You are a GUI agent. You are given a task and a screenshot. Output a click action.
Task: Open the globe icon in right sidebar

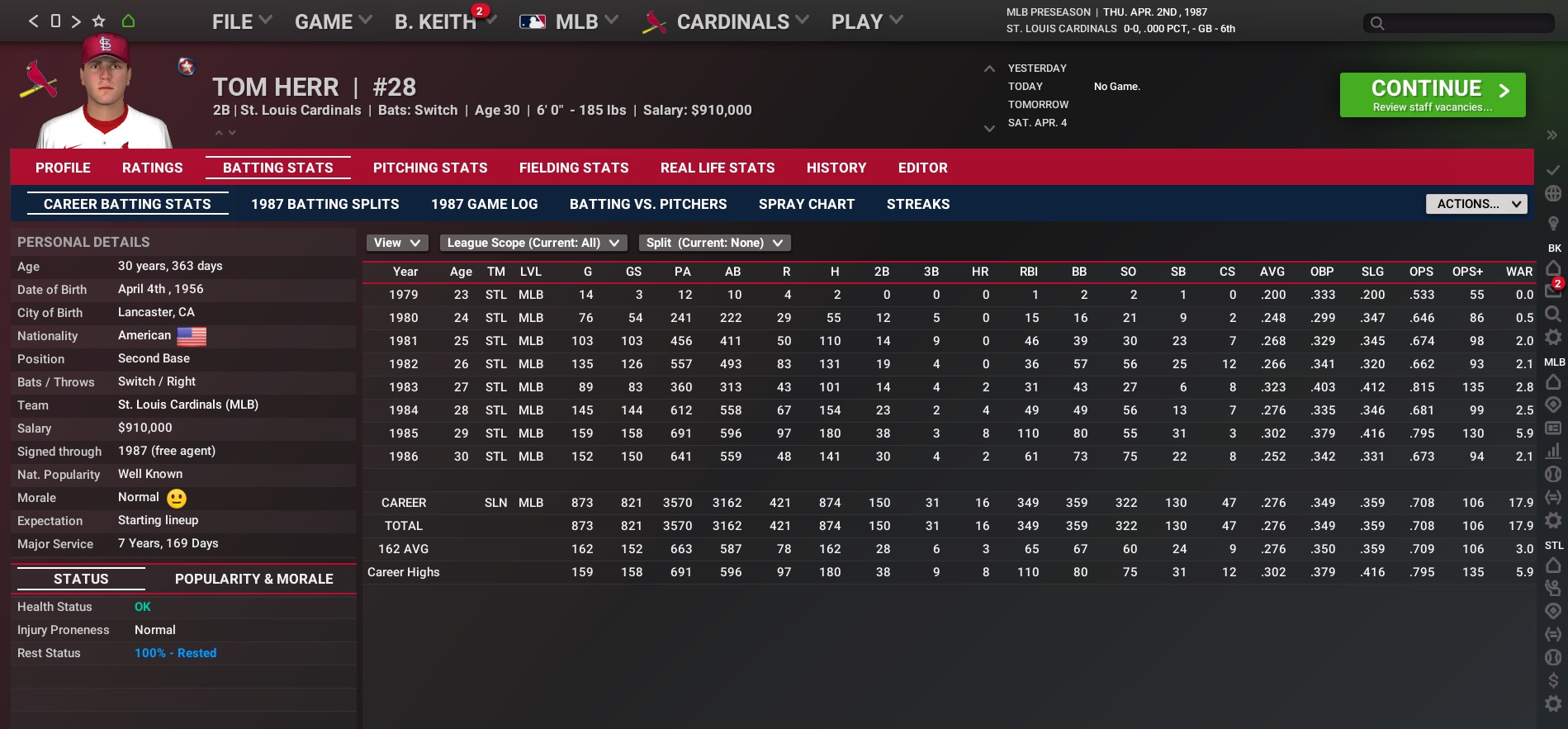tap(1552, 193)
